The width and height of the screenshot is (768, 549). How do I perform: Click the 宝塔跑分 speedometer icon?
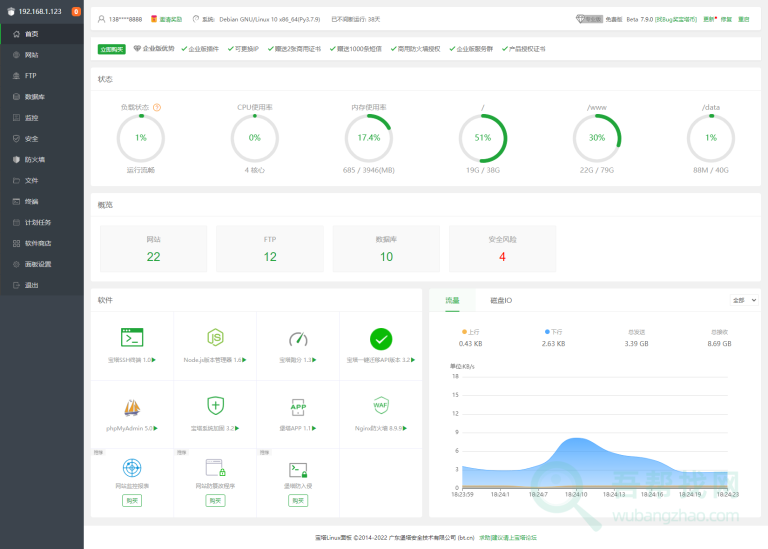pos(298,338)
